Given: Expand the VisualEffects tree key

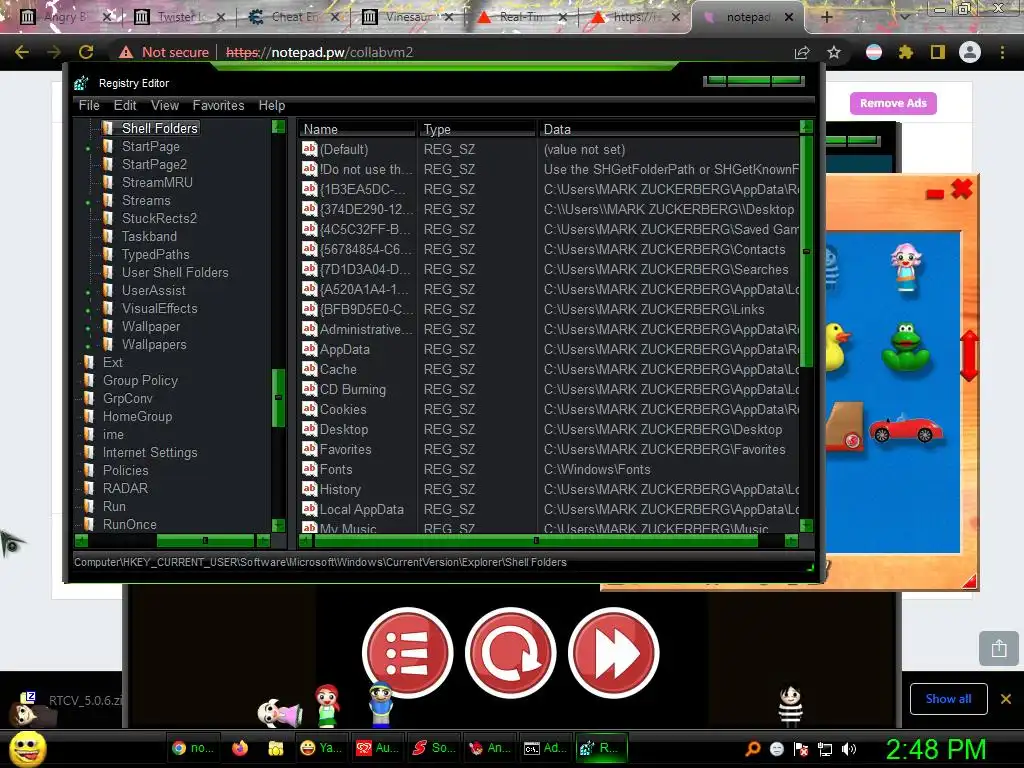Looking at the screenshot, I should click(x=88, y=311).
